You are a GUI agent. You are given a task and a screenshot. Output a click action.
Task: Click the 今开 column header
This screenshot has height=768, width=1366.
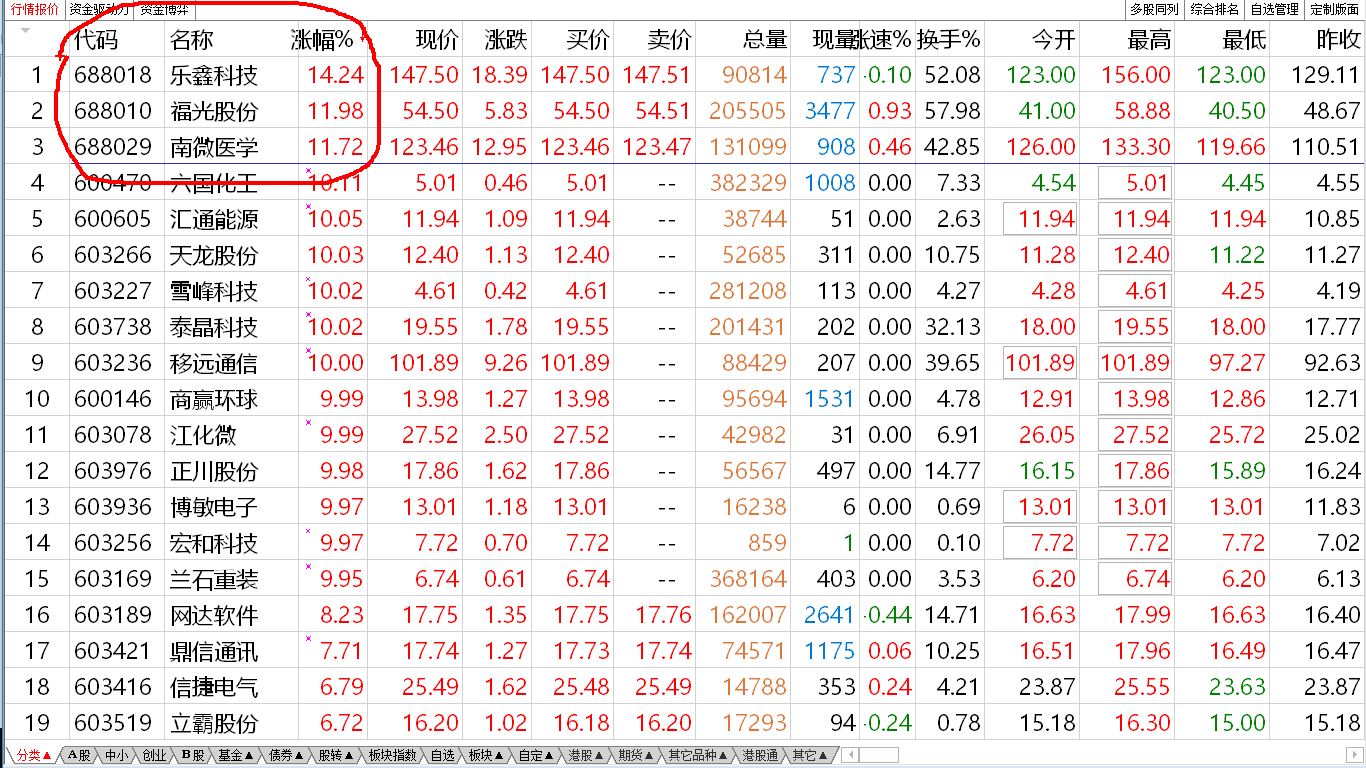pos(1054,40)
